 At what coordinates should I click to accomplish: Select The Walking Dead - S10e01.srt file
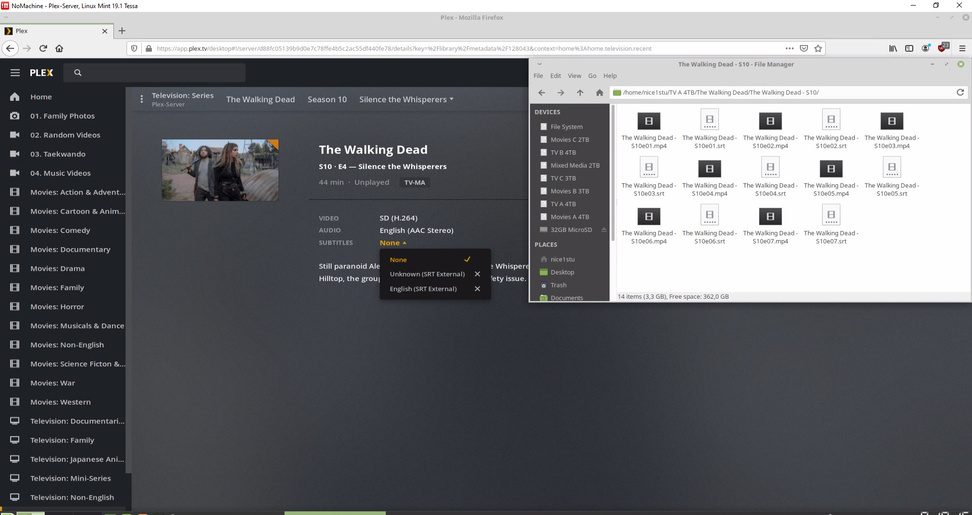(x=710, y=130)
